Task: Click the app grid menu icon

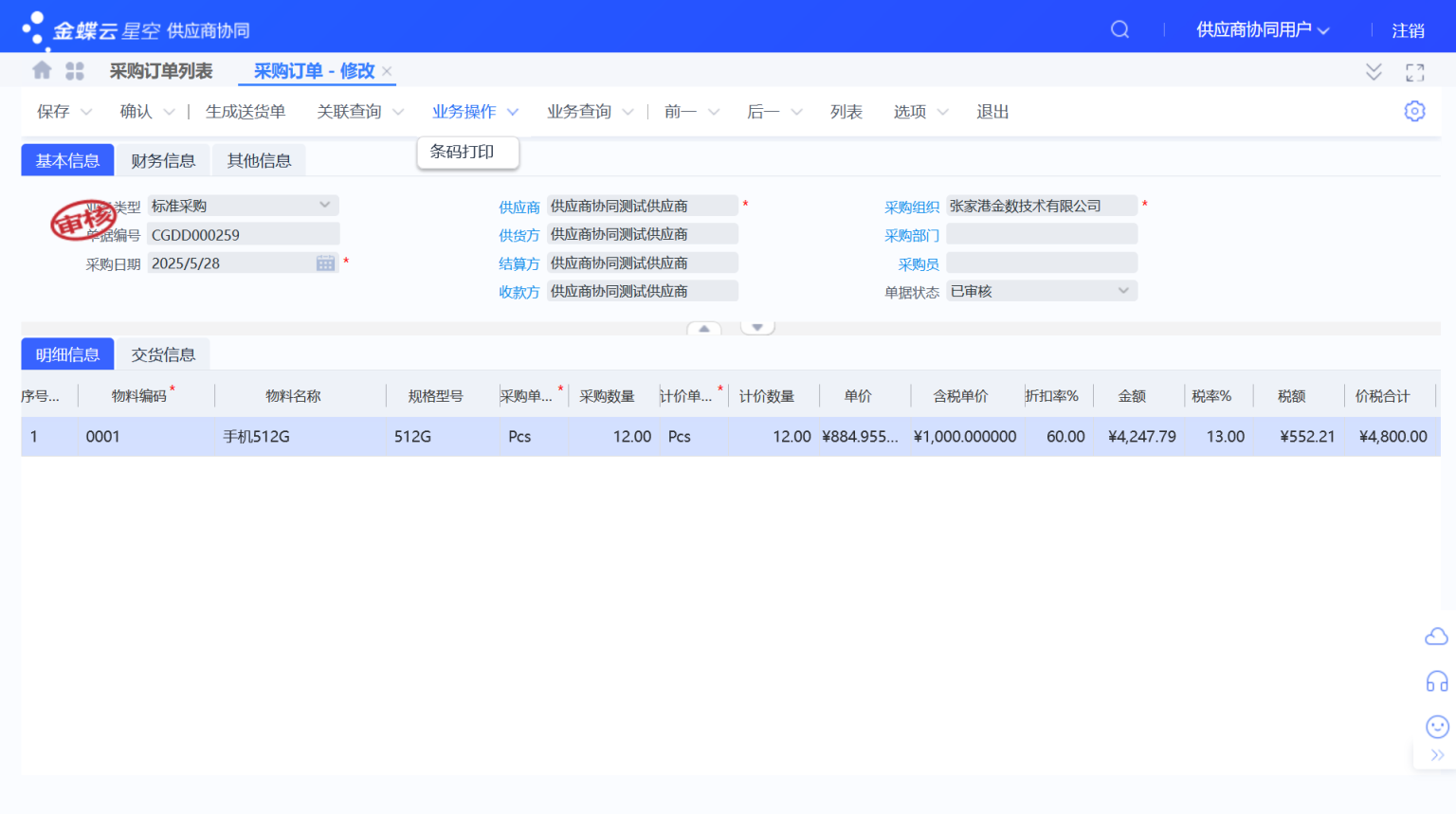Action: [74, 70]
